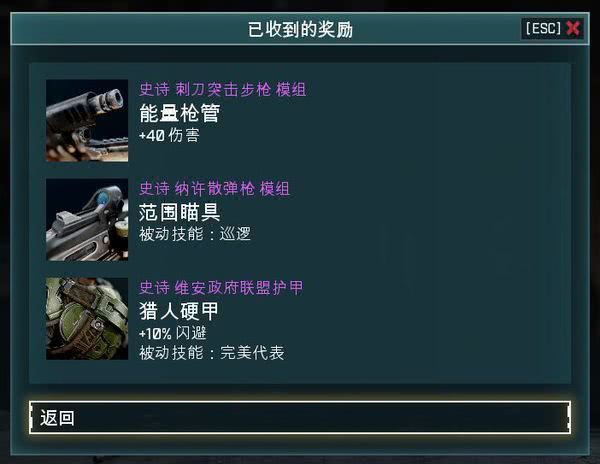
Task: Click the 返回 button
Action: (x=300, y=417)
